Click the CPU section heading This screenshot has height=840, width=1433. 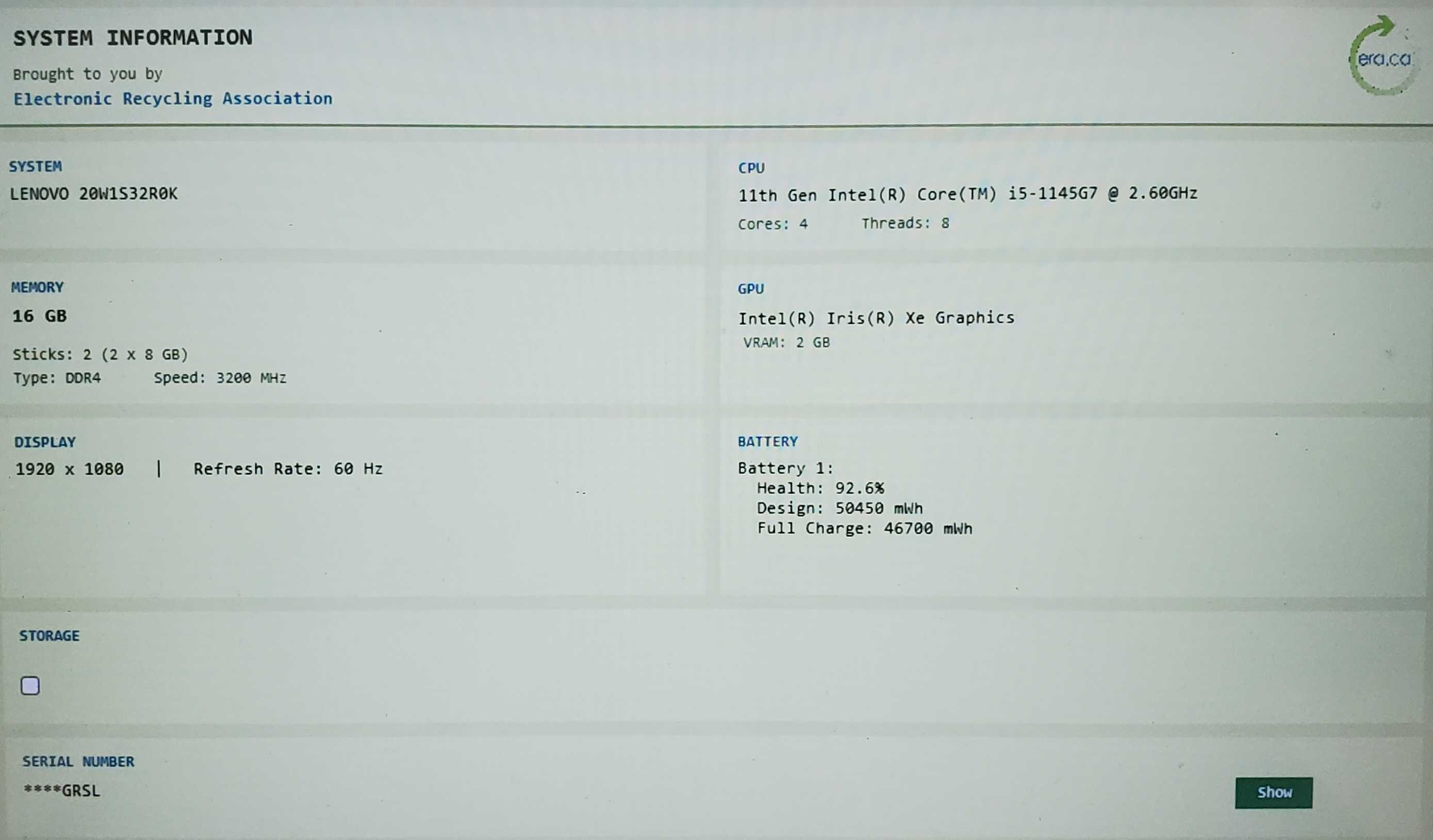tap(751, 168)
